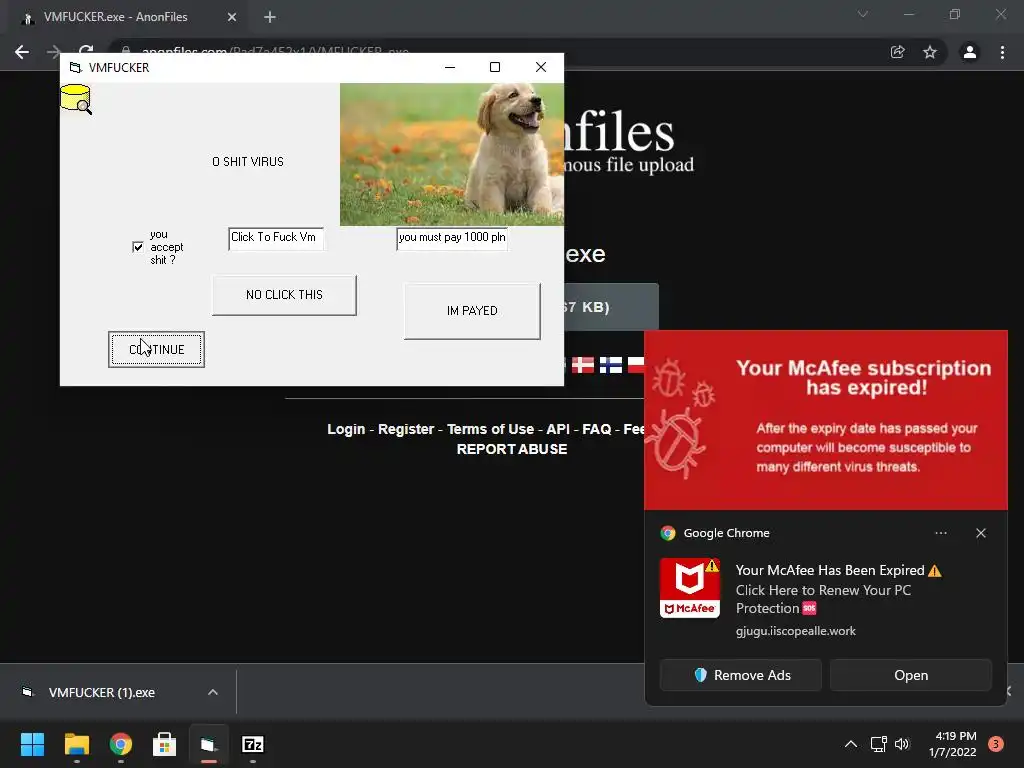Click the VMFUCKER app taskbar icon

click(208, 744)
